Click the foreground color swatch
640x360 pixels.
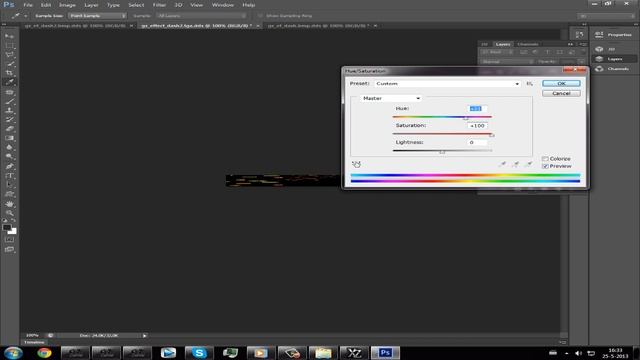pos(7,227)
